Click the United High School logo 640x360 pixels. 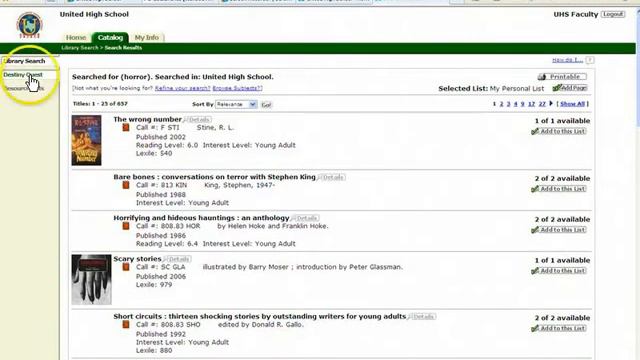29,25
